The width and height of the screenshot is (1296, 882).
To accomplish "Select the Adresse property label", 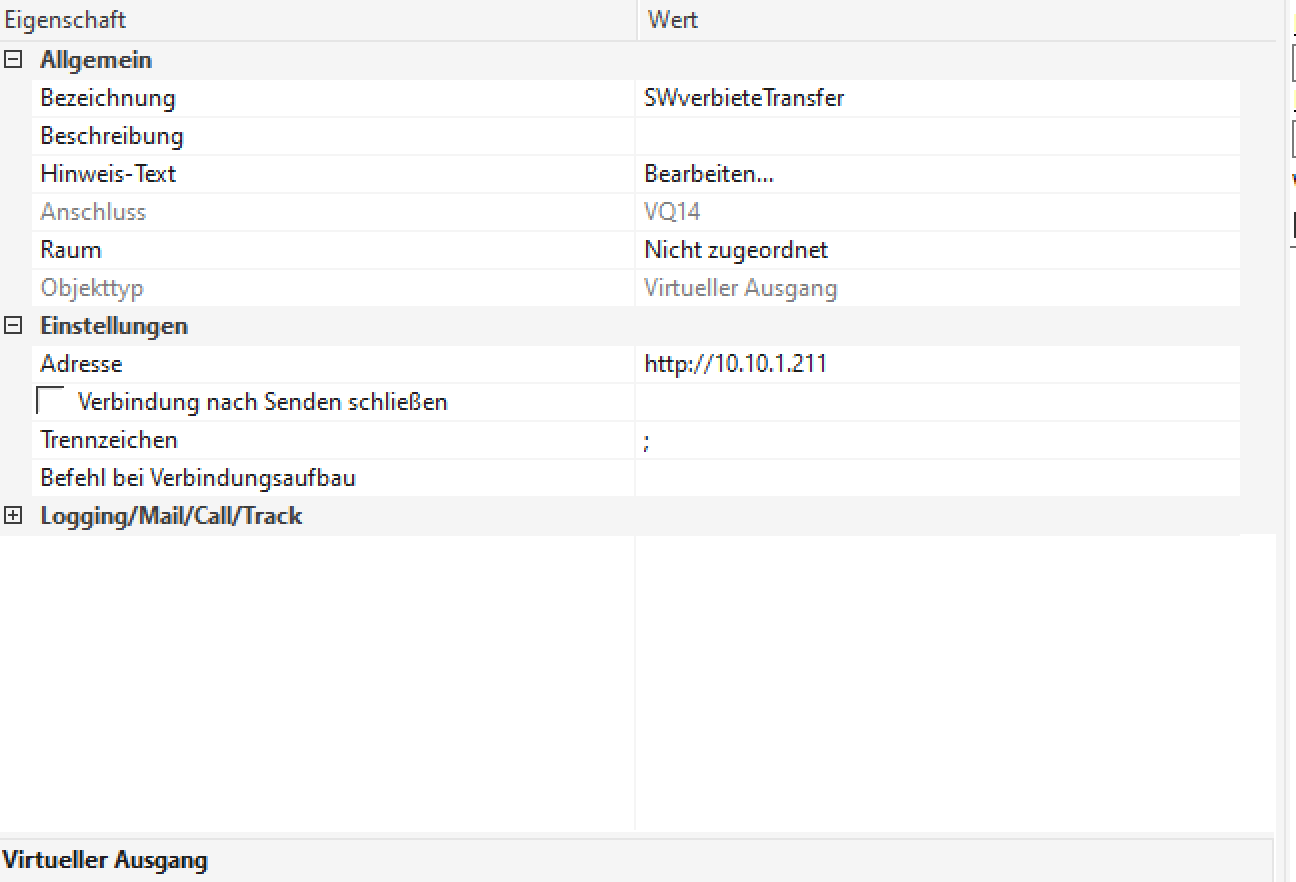I will point(81,364).
